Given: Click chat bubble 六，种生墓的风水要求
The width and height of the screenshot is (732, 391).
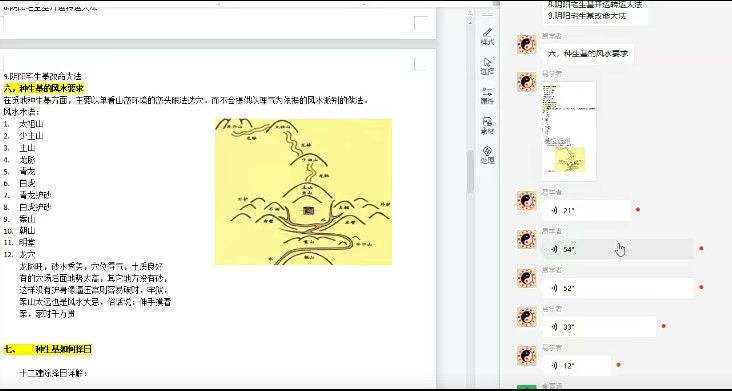Looking at the screenshot, I should 588,54.
